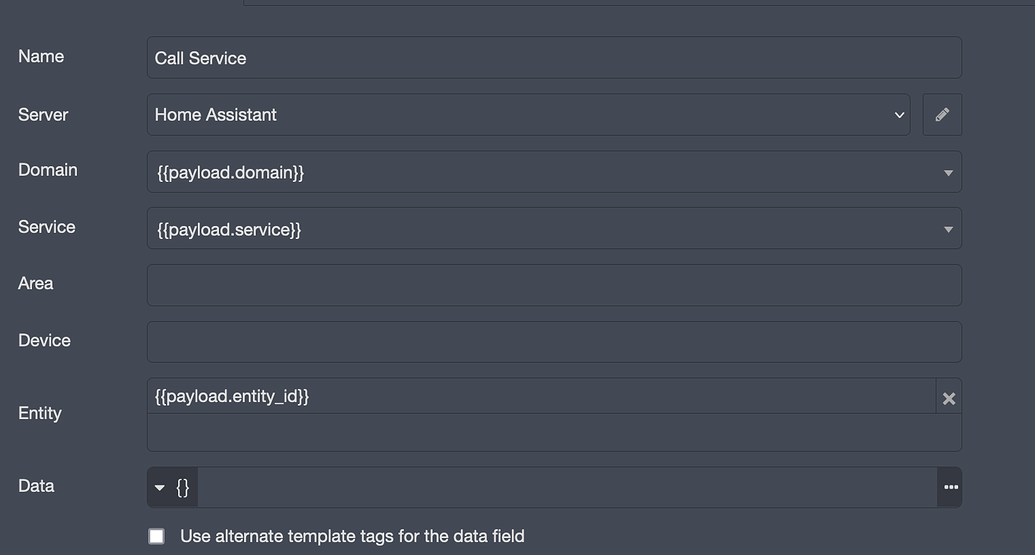
Task: Edit the Home Assistant server with pencil icon
Action: coord(942,115)
